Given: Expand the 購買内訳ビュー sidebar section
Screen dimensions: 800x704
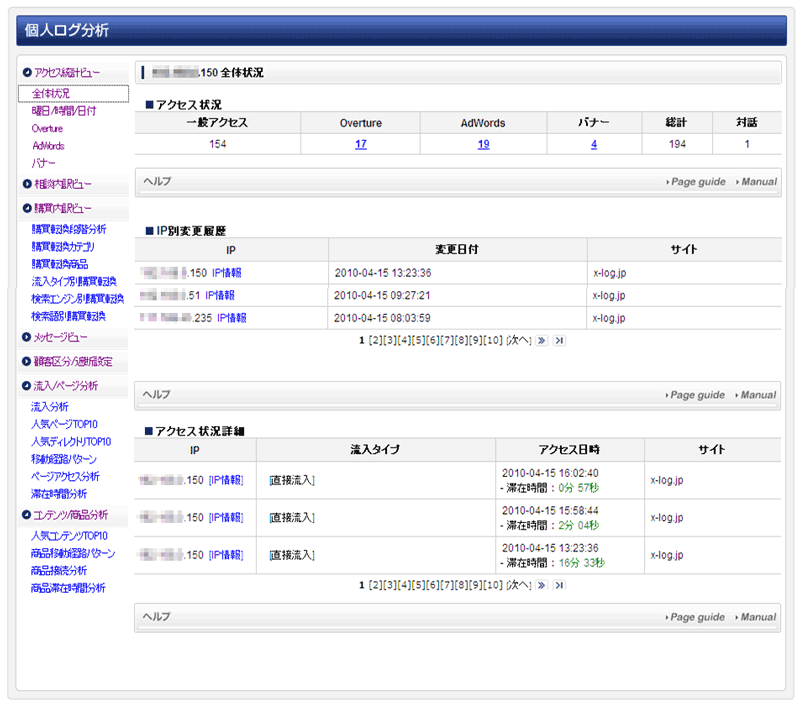Looking at the screenshot, I should coord(26,208).
